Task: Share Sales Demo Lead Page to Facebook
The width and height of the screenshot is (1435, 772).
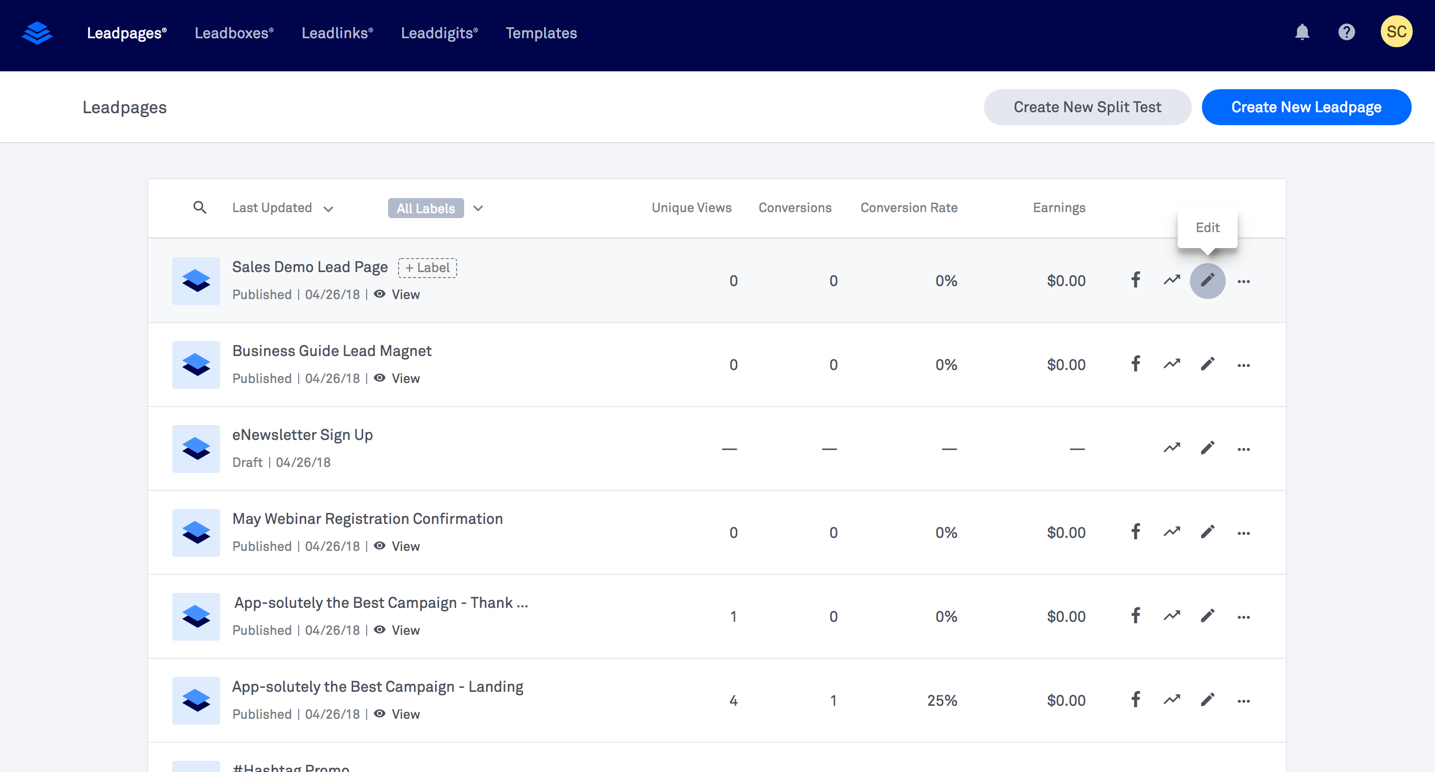Action: (1136, 281)
